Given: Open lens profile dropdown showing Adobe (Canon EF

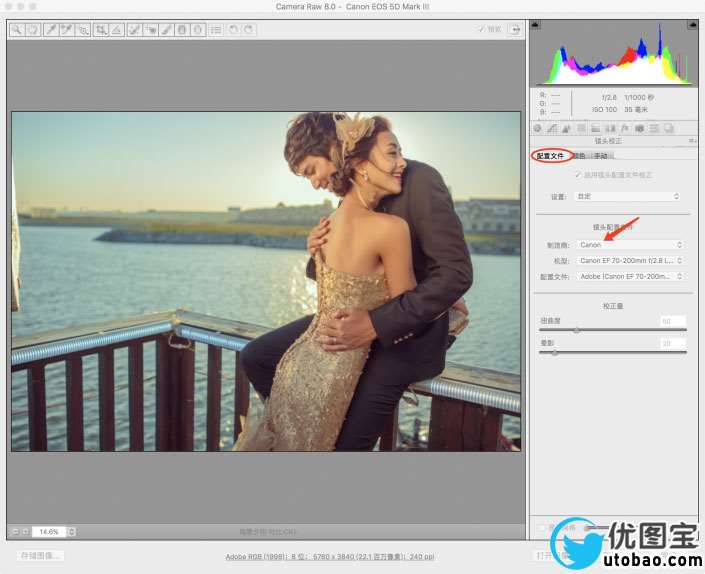Looking at the screenshot, I should click(x=630, y=277).
